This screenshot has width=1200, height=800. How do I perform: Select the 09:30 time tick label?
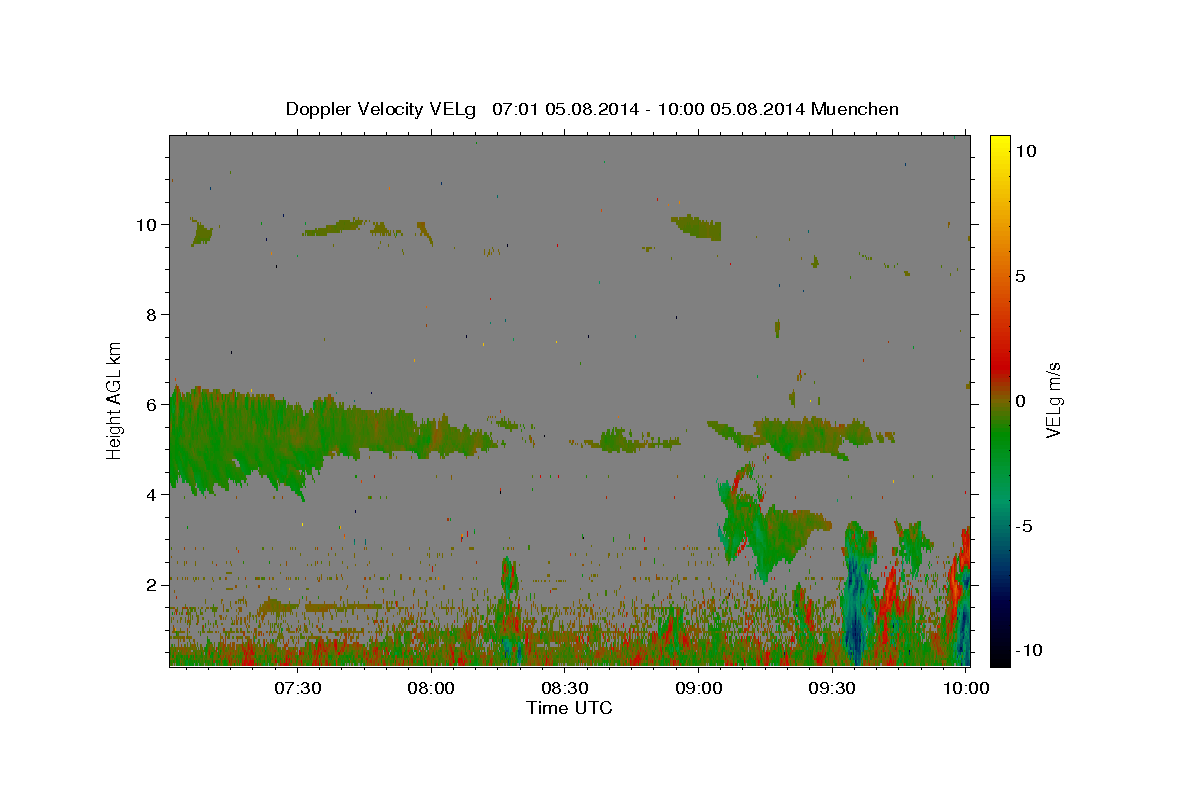[832, 688]
